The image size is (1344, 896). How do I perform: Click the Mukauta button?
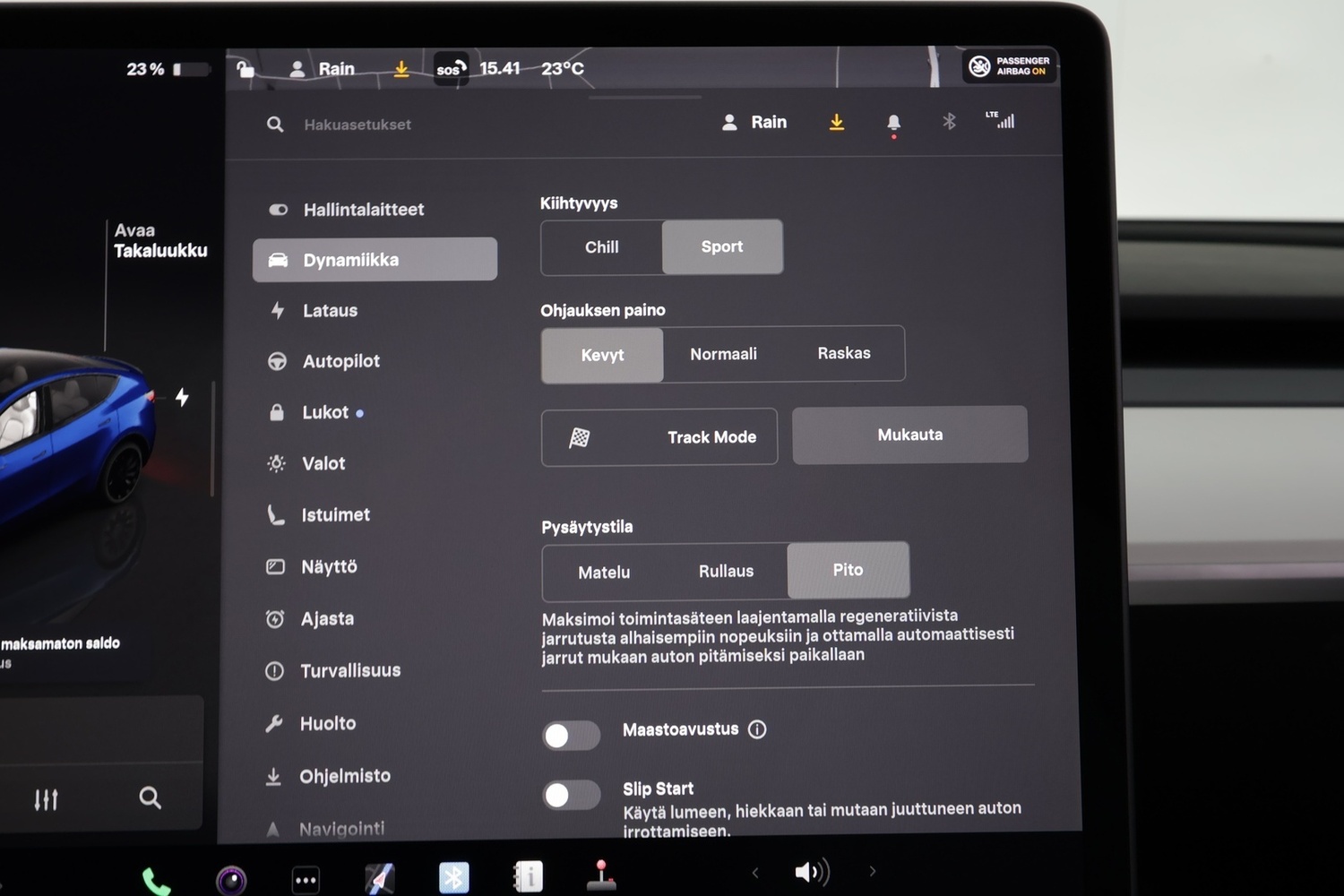[910, 435]
